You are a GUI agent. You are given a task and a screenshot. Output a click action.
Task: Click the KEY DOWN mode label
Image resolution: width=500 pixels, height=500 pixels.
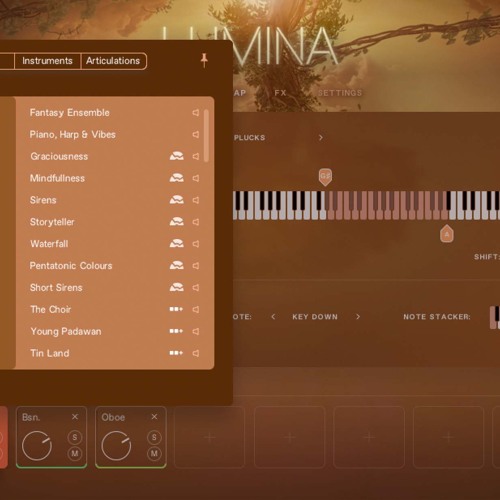(315, 317)
